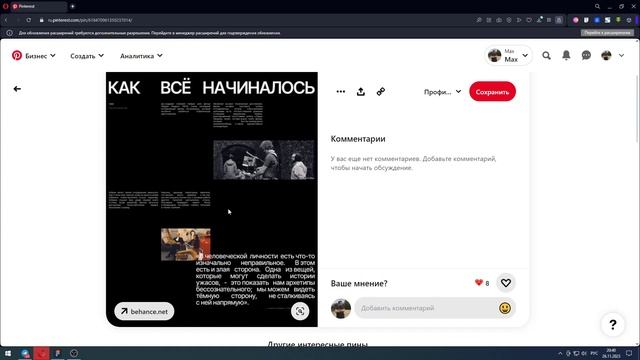640x360 pixels.
Task: View 8 reactions count
Action: pos(482,283)
